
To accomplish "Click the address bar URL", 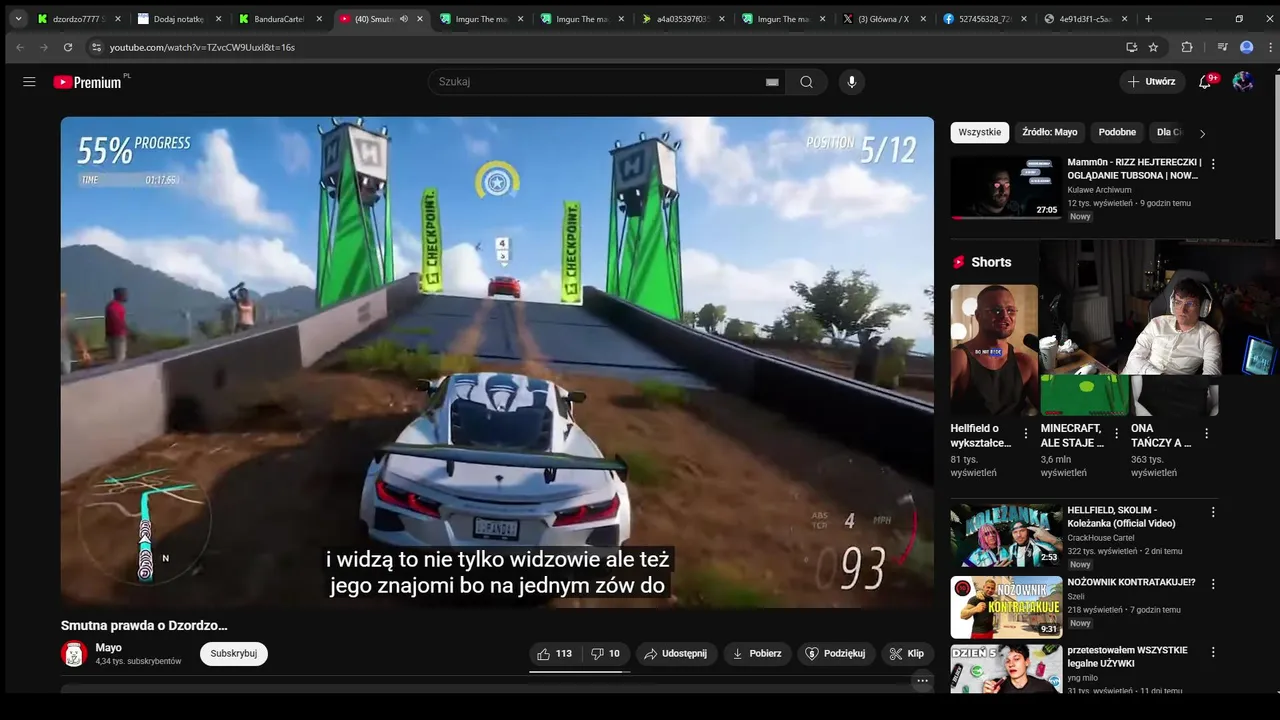I will pyautogui.click(x=202, y=47).
